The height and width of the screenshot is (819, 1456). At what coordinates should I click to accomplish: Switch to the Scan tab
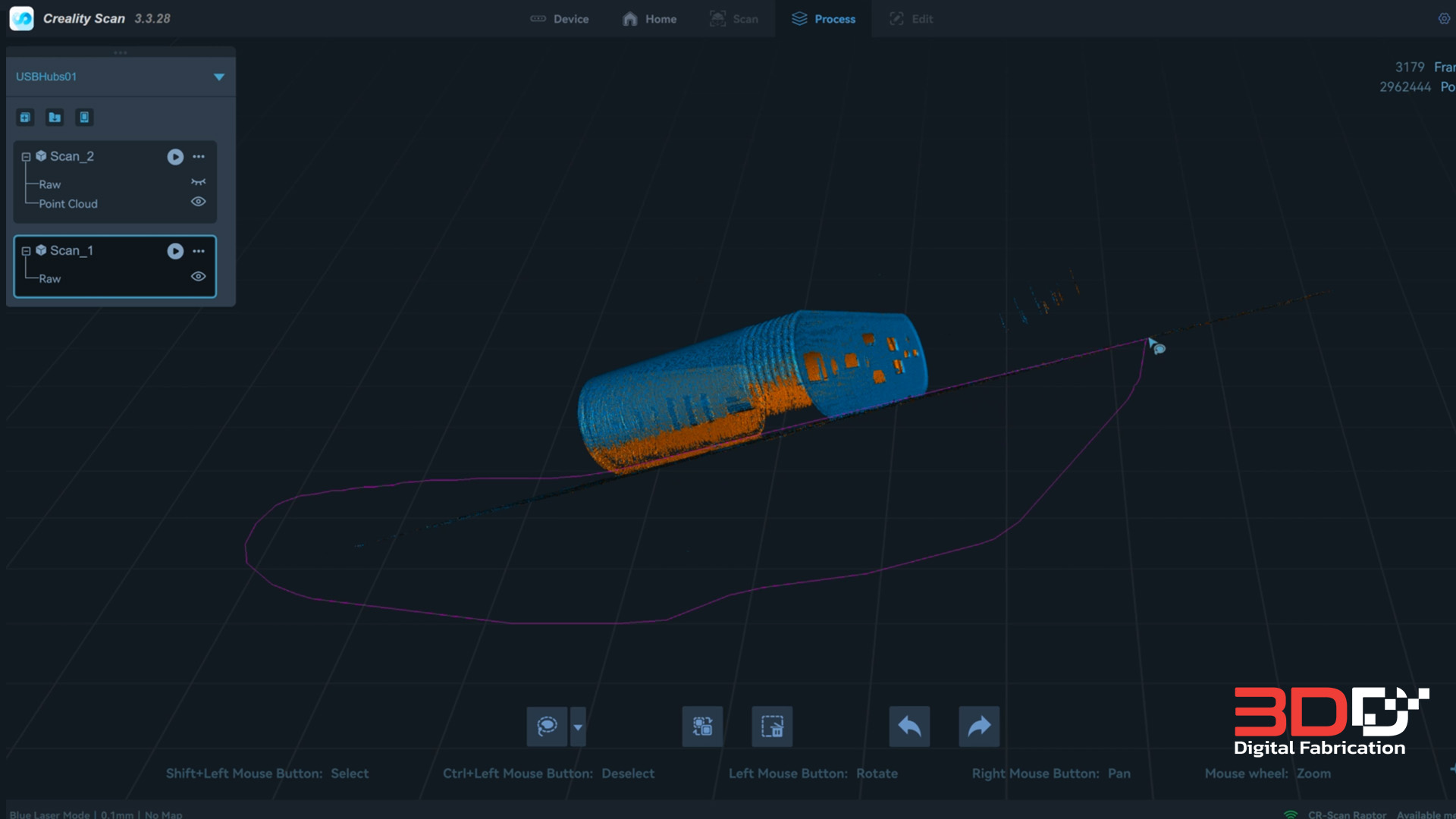point(734,18)
